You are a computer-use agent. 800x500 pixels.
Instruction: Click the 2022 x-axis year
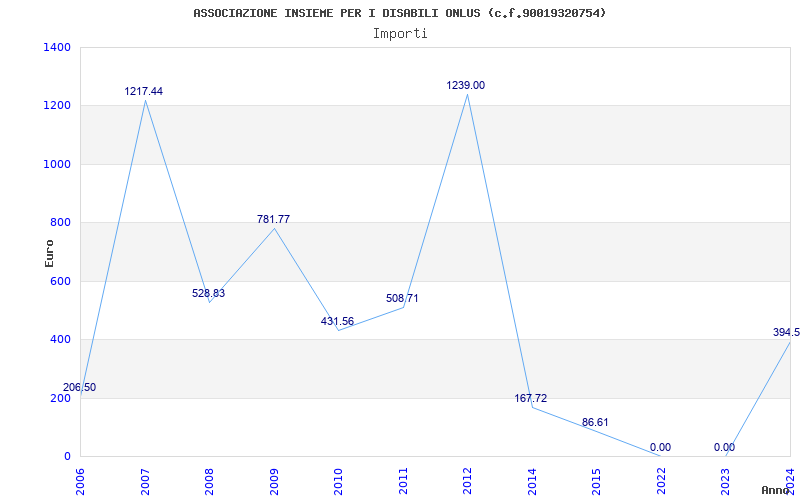point(661,481)
